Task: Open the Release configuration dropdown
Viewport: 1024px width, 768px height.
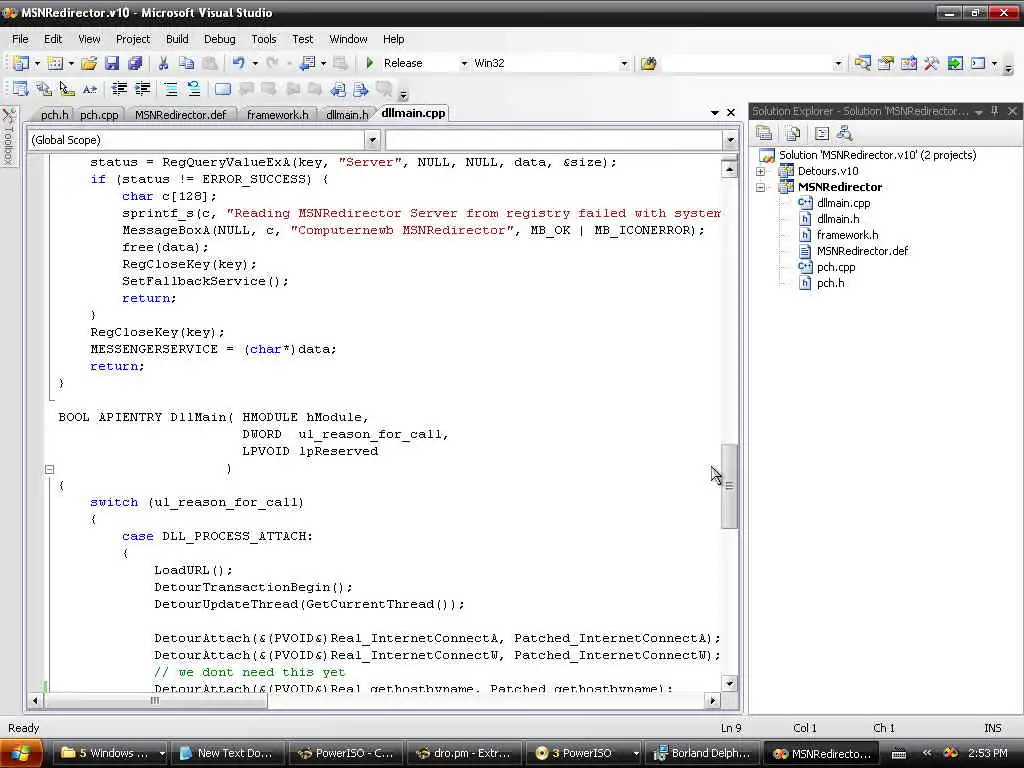Action: coord(464,64)
